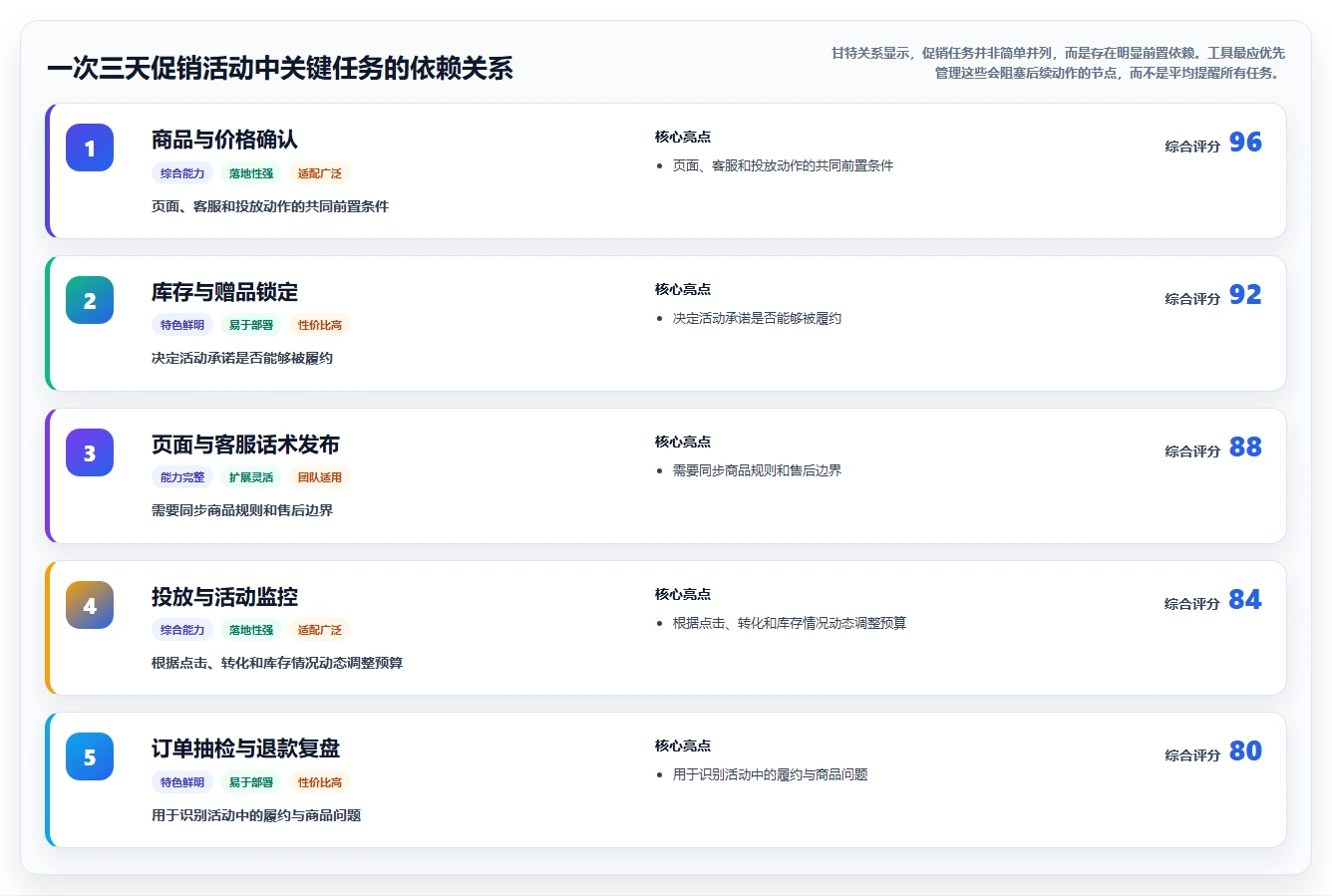This screenshot has width=1332, height=896.
Task: Click bullet point 用于识别活动中的履约与商品问题 under 核心亮点
Action: (770, 775)
